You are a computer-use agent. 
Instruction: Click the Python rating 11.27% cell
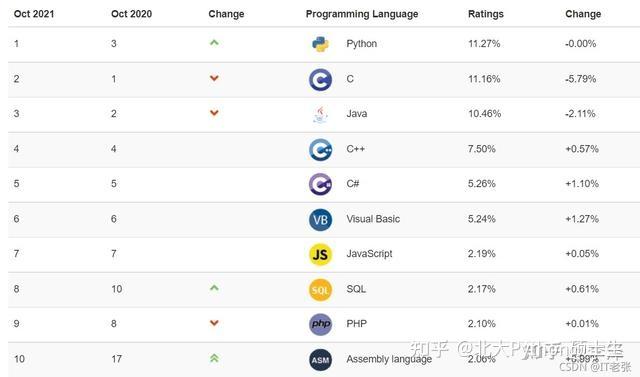[x=484, y=44]
